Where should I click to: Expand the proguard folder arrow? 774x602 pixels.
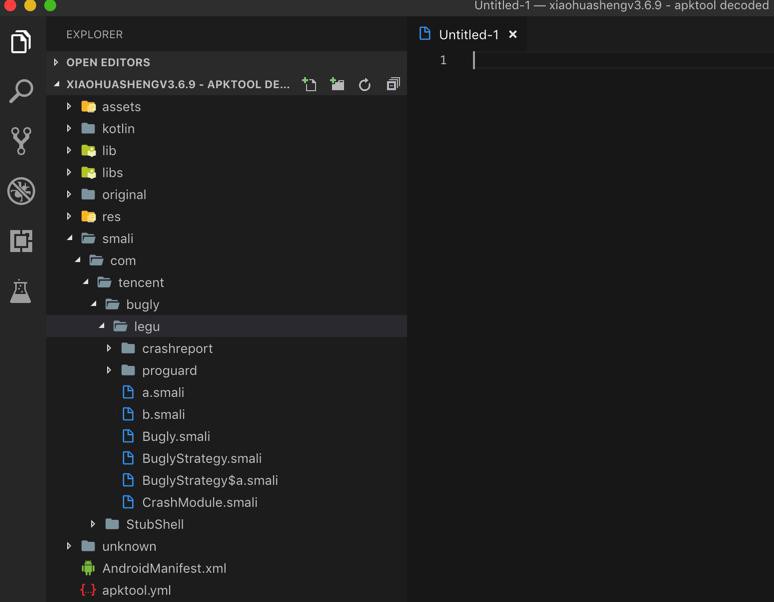point(109,370)
